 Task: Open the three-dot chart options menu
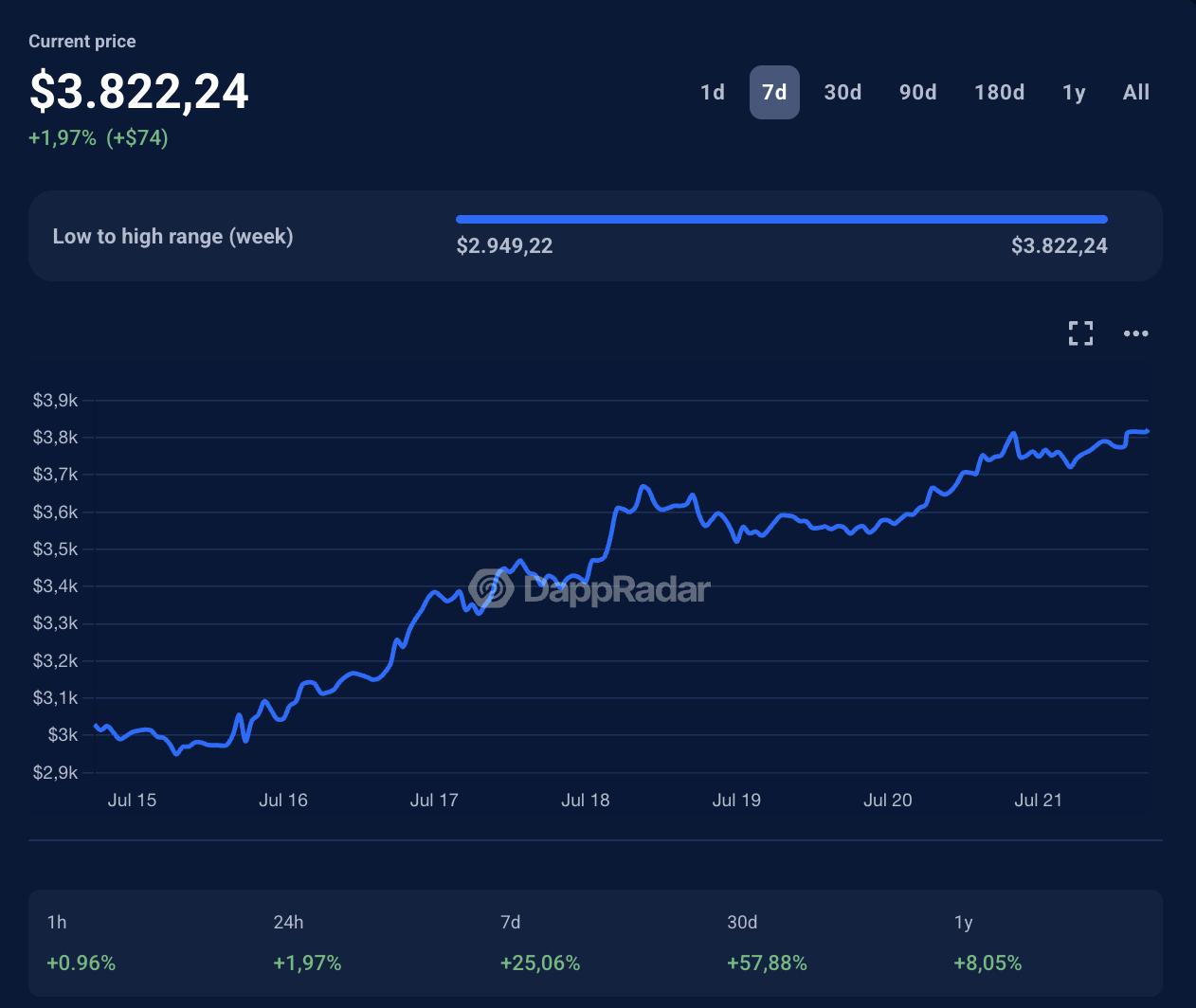click(x=1135, y=333)
